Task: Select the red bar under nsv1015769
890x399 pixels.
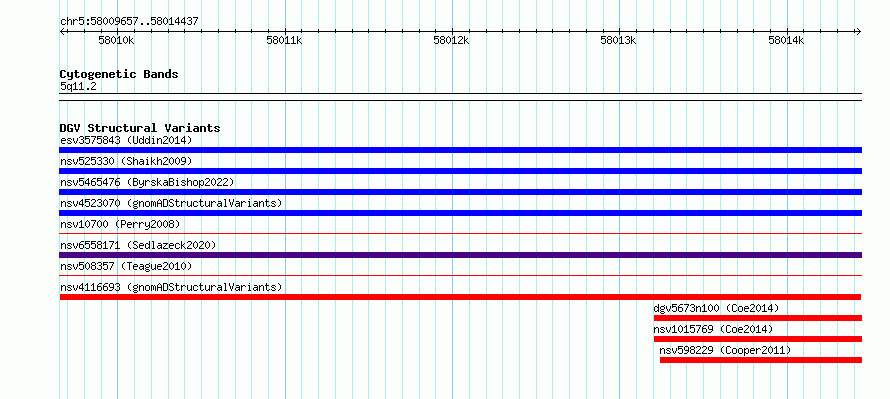Action: (758, 339)
